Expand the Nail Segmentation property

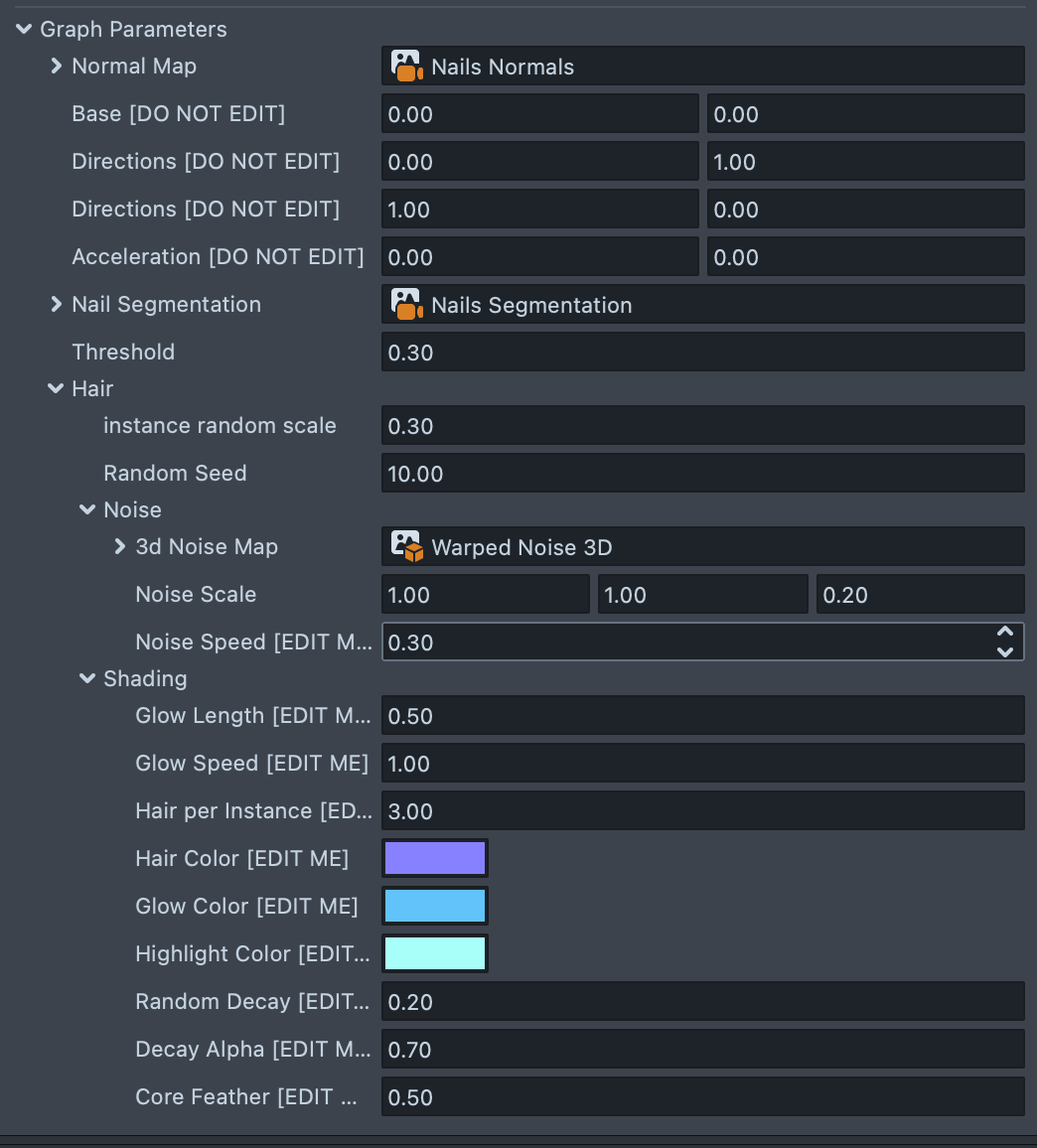coord(56,305)
